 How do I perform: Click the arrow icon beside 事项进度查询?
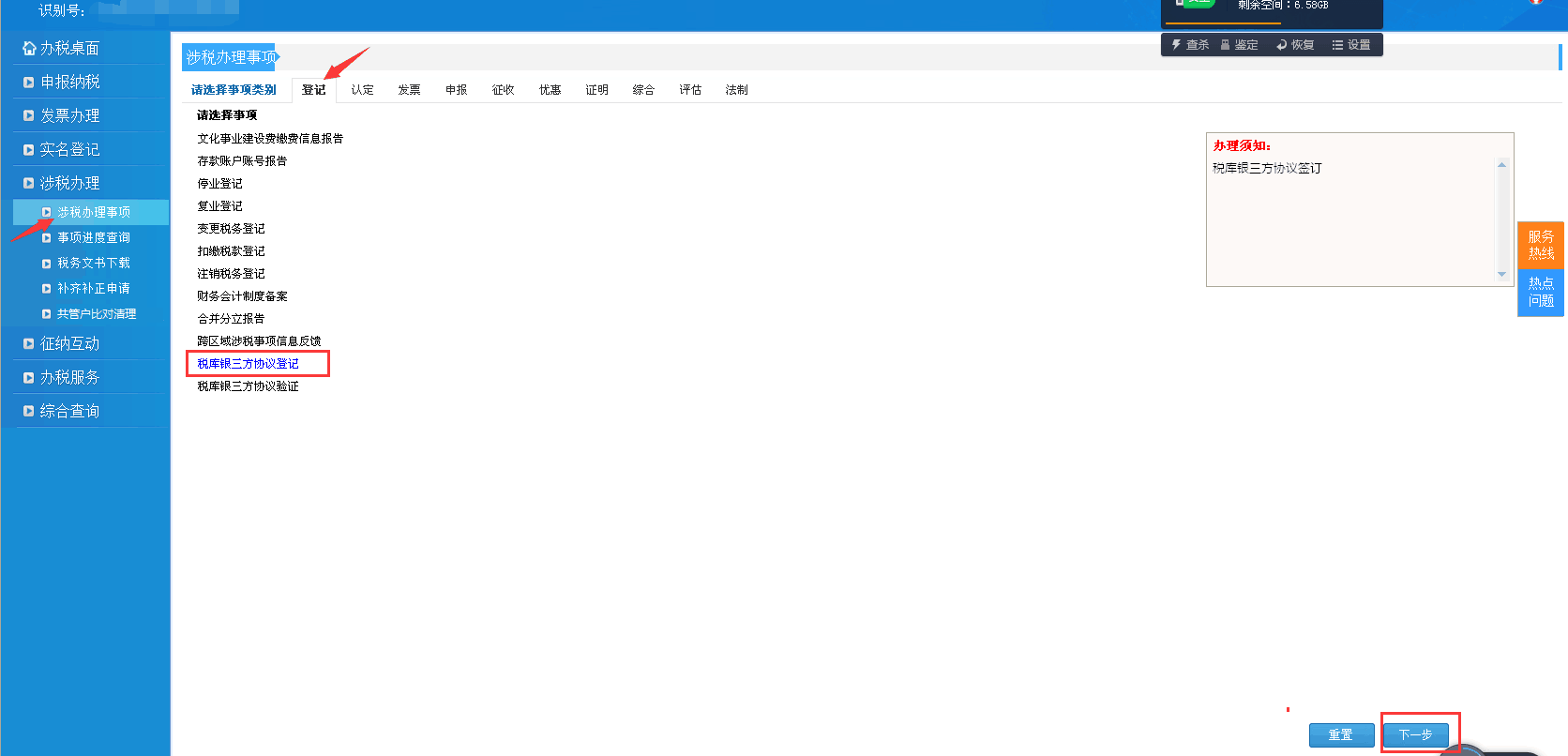pyautogui.click(x=46, y=238)
